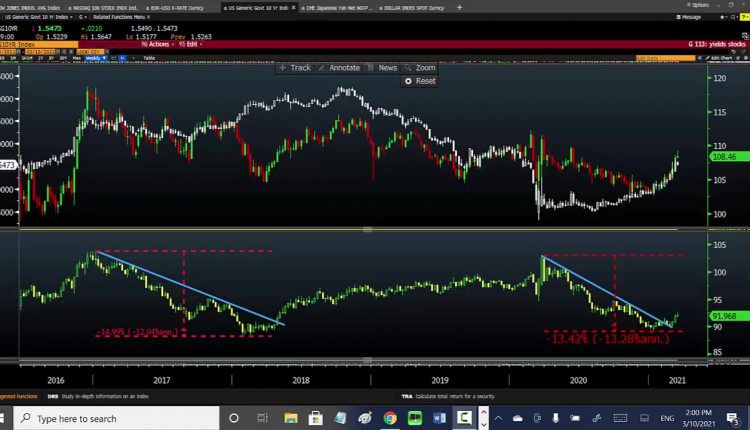Open the notification center icon
This screenshot has width=750, height=430.
pos(732,419)
